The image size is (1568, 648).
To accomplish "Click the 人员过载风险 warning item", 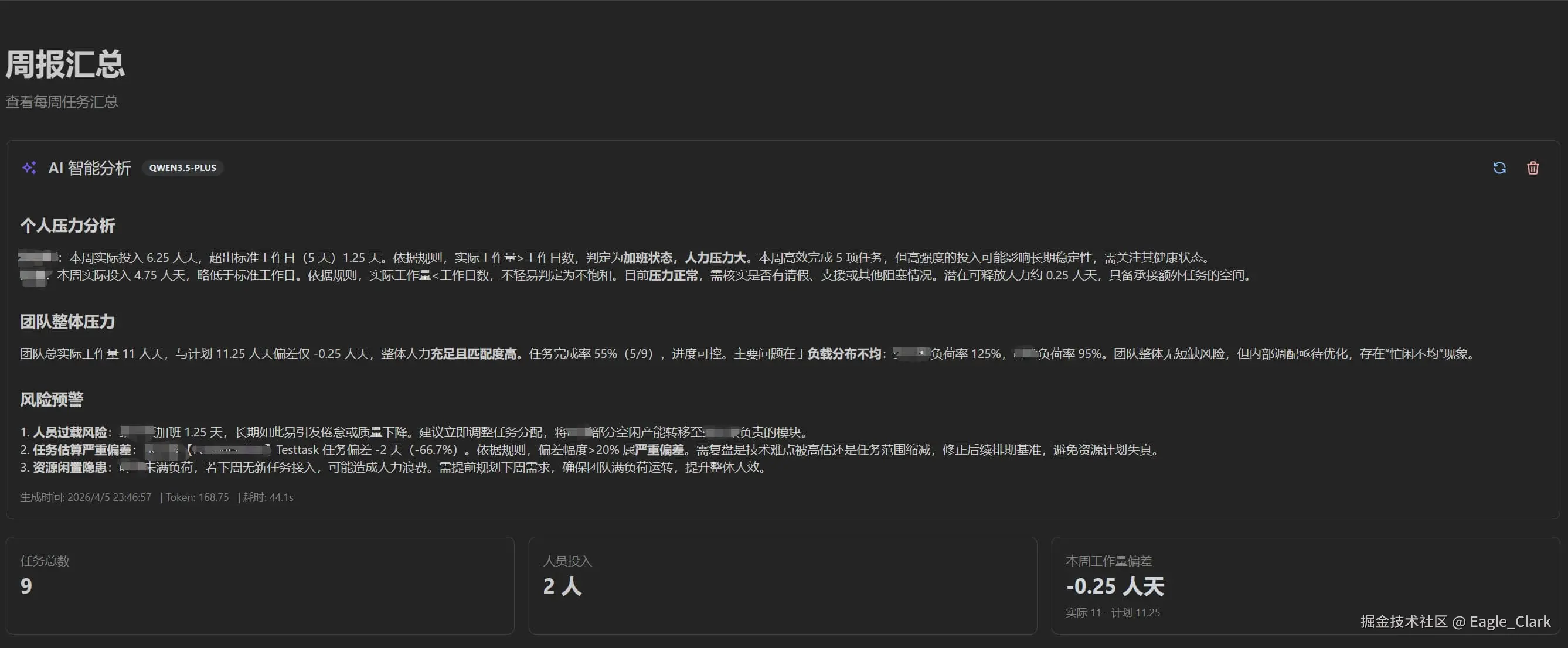I will (69, 432).
